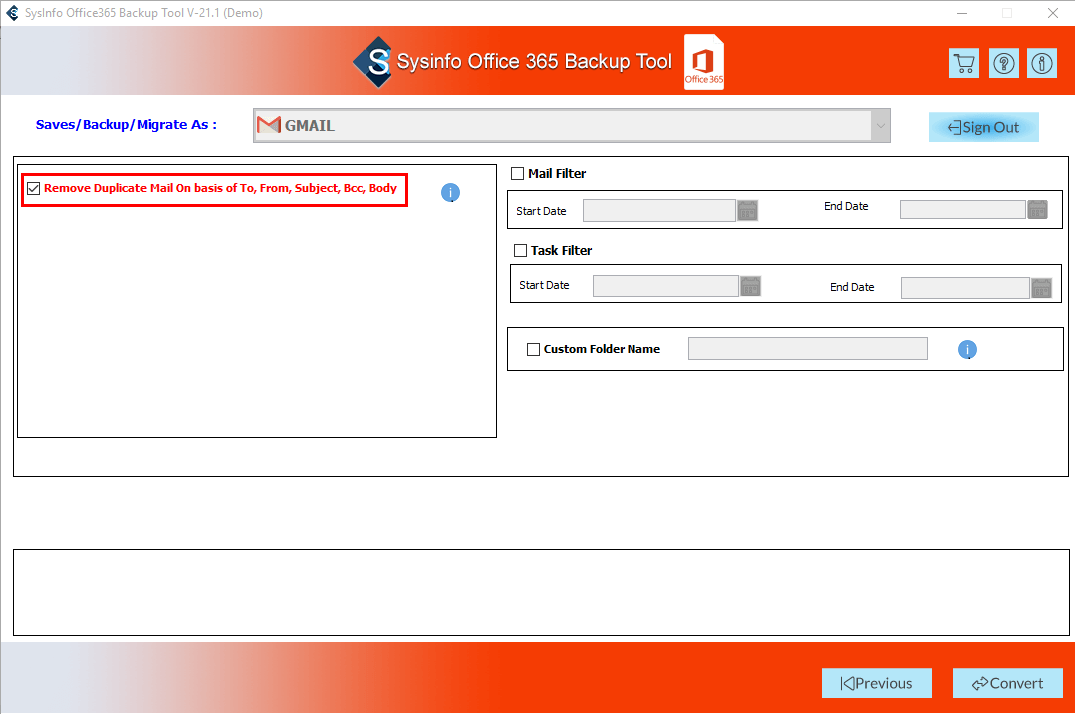
Task: Close the SysInfo Backup Tool window
Action: (1052, 13)
